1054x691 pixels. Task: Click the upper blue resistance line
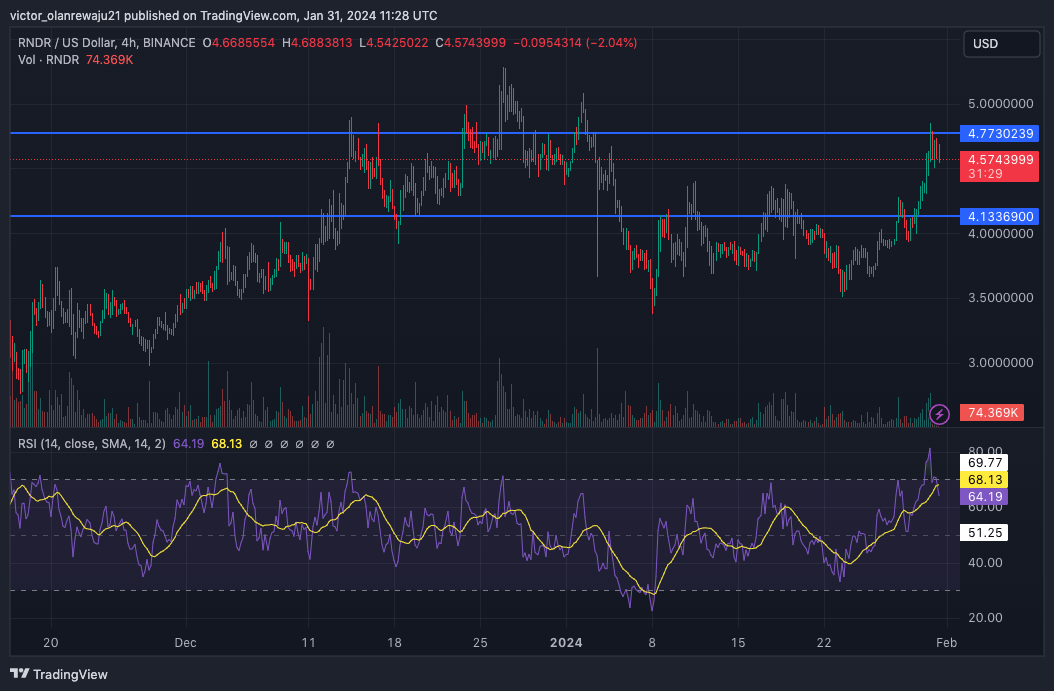(x=484, y=133)
